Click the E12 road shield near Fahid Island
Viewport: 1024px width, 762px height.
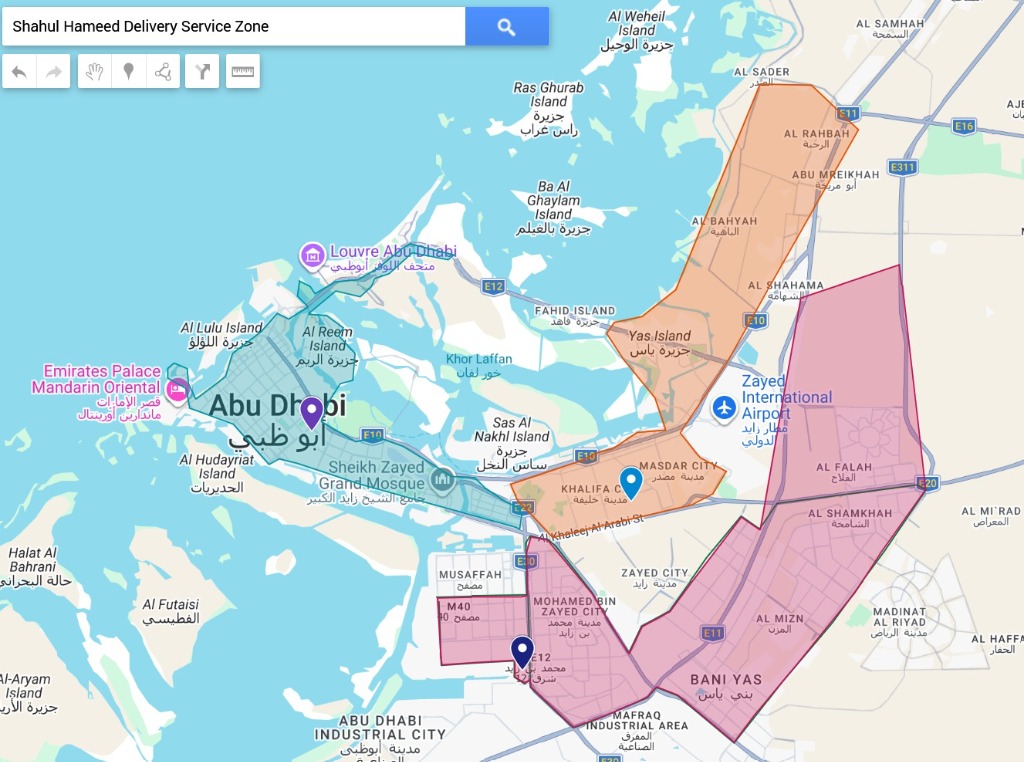[x=493, y=286]
